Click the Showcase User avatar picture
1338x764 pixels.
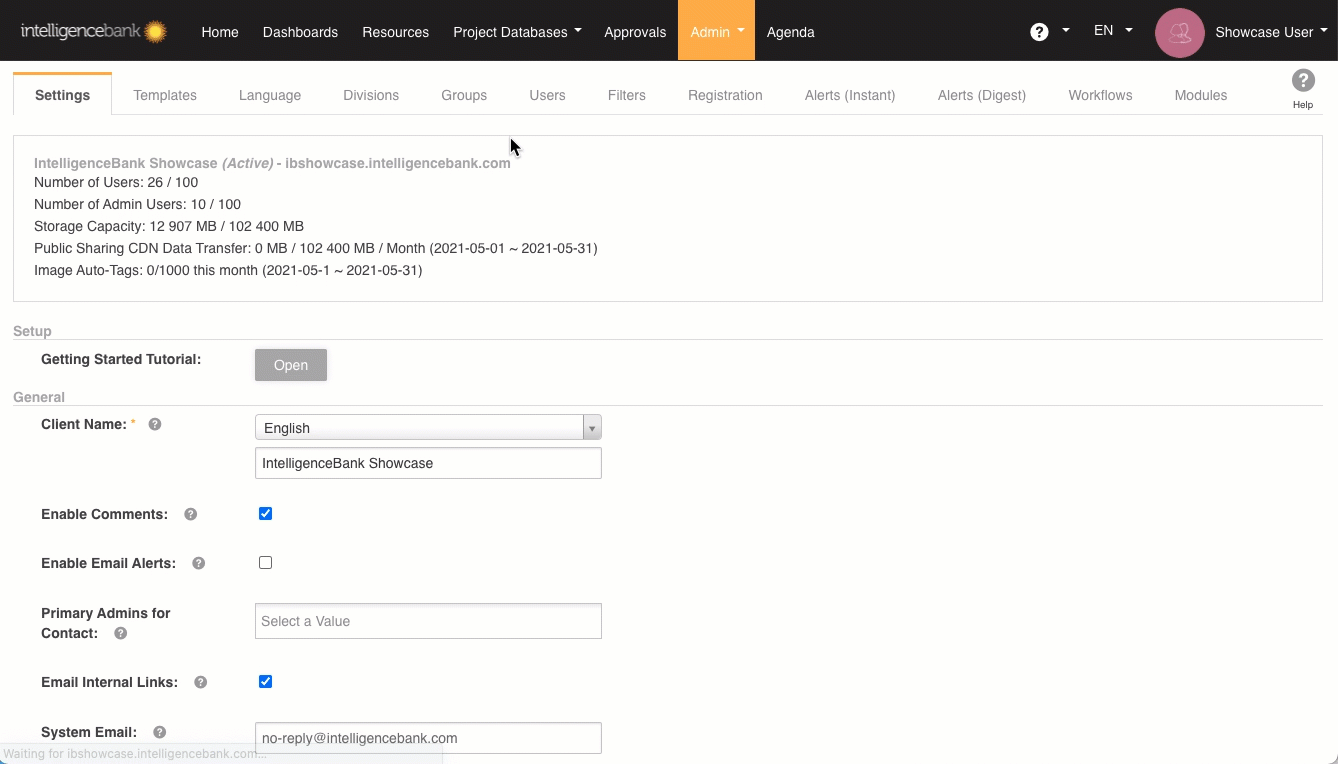[x=1179, y=32]
